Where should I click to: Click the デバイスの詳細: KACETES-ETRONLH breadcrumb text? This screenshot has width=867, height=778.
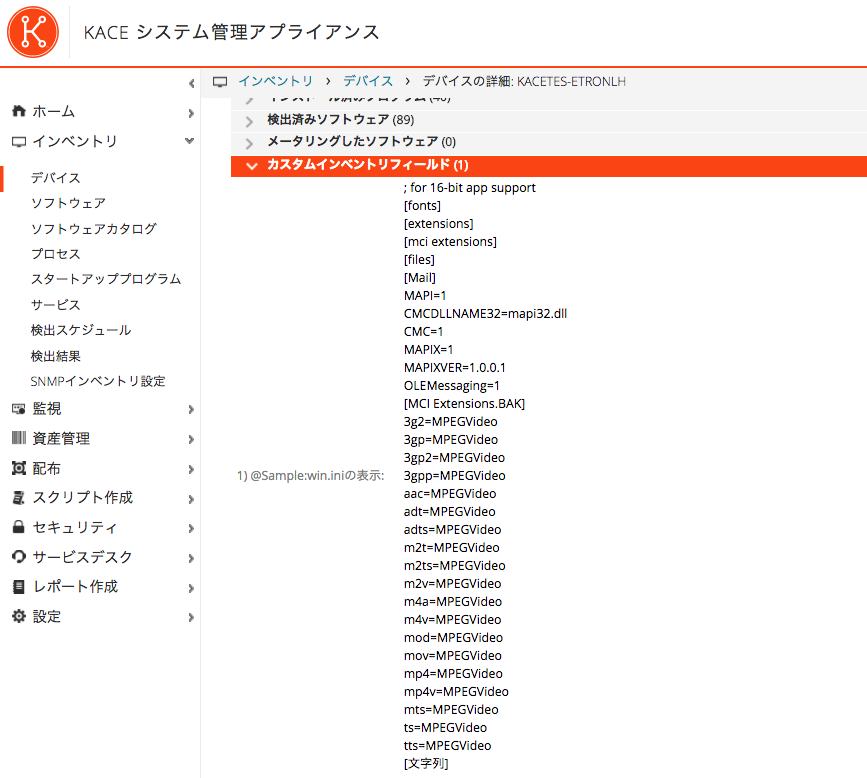tap(524, 81)
